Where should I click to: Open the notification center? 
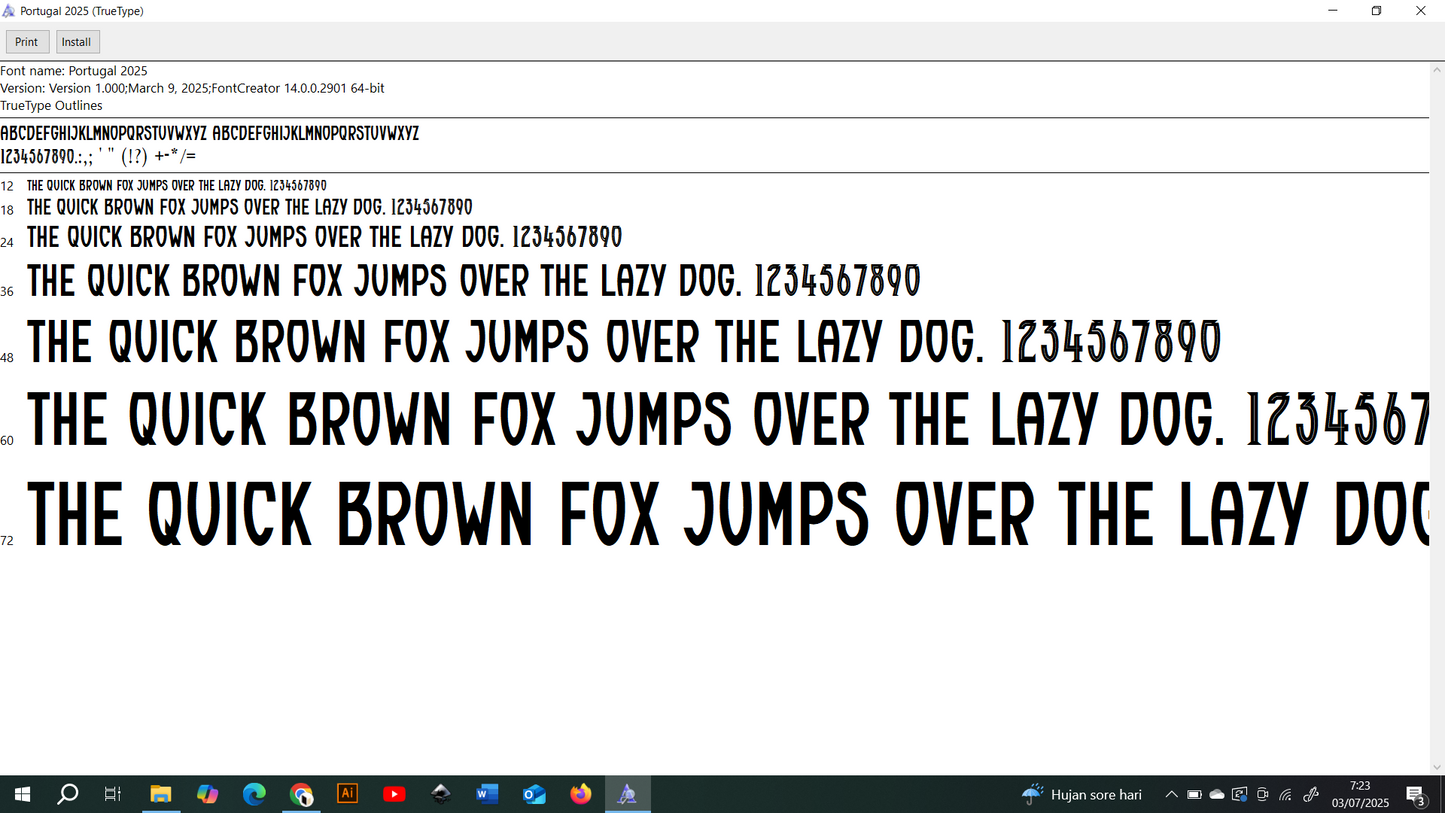pyautogui.click(x=1416, y=796)
